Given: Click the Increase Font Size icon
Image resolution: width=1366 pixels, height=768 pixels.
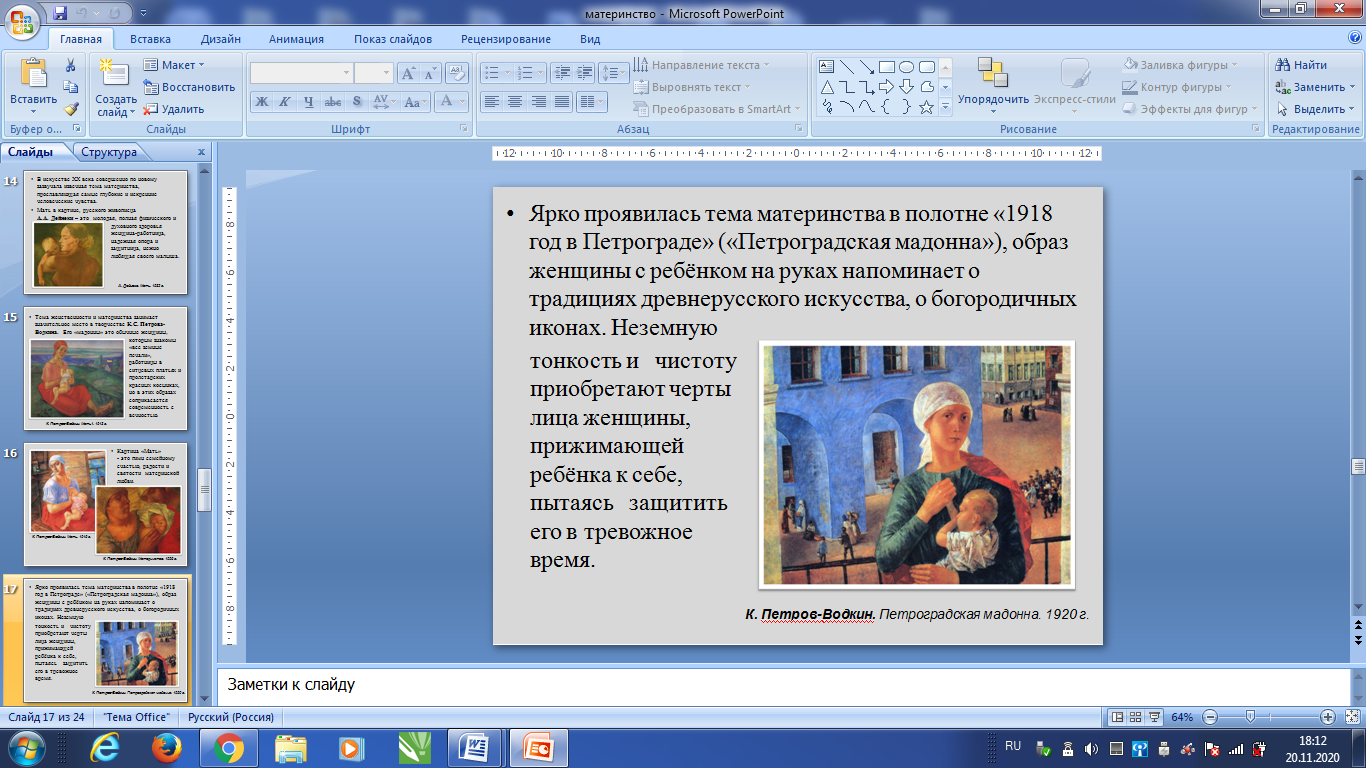Looking at the screenshot, I should point(408,73).
